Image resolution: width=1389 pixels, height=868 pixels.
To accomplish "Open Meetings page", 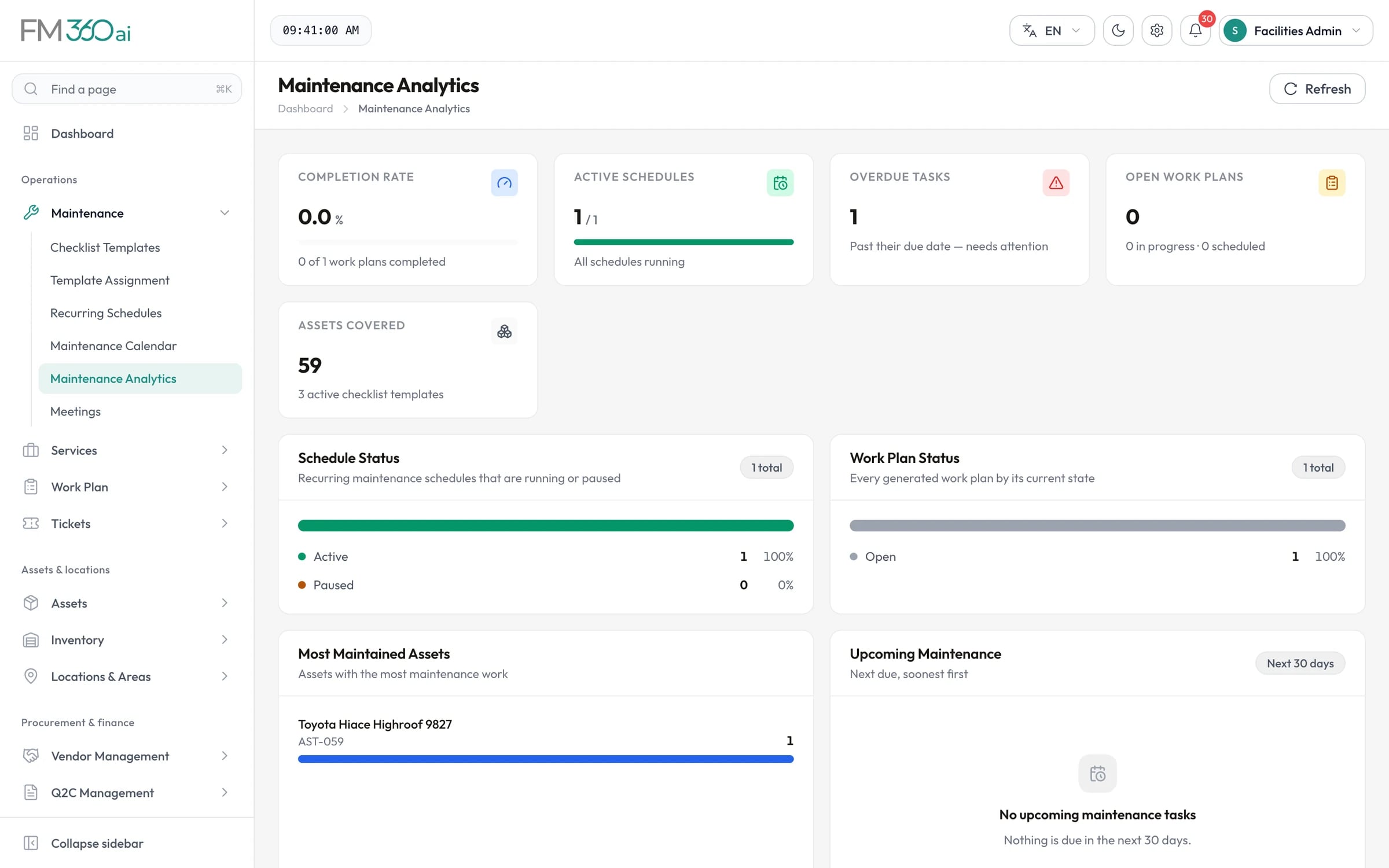I will click(140, 411).
